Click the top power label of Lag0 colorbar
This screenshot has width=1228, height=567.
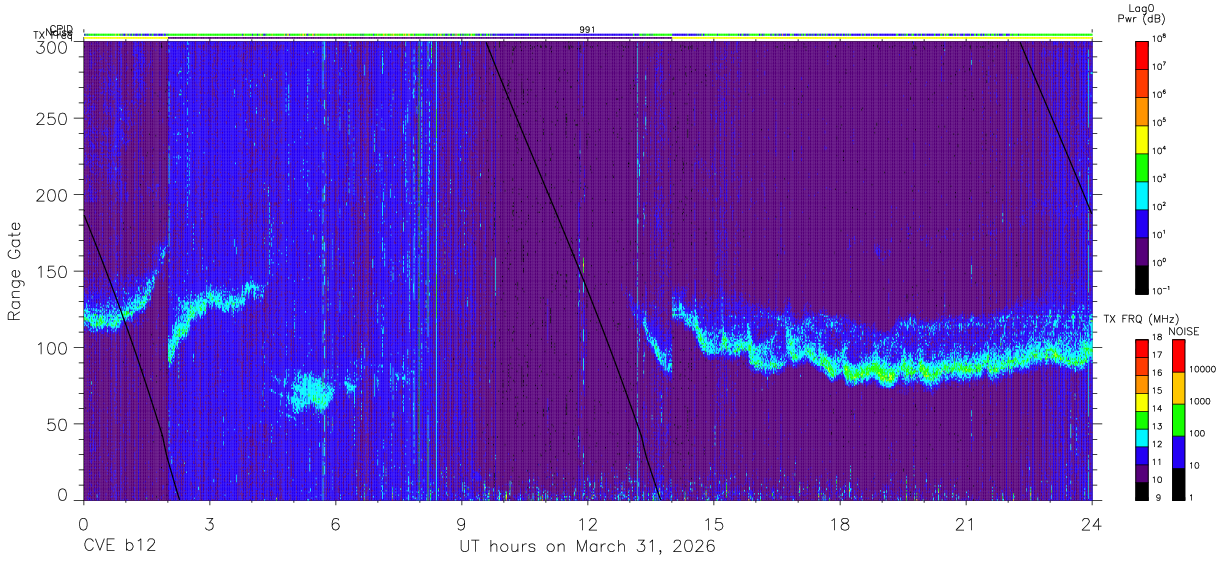click(x=1160, y=38)
